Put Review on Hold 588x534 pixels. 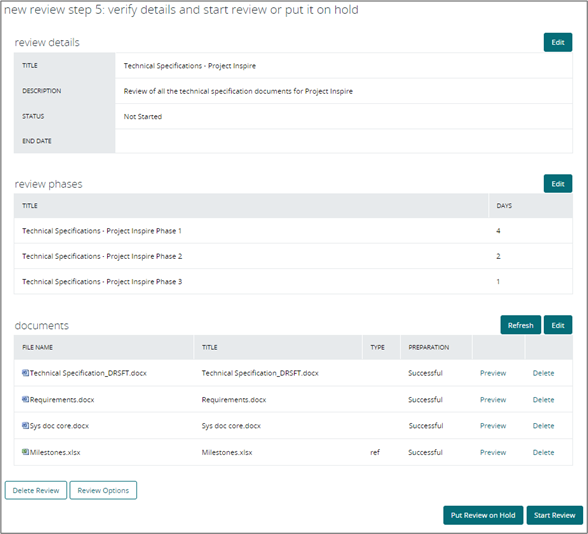(x=483, y=515)
